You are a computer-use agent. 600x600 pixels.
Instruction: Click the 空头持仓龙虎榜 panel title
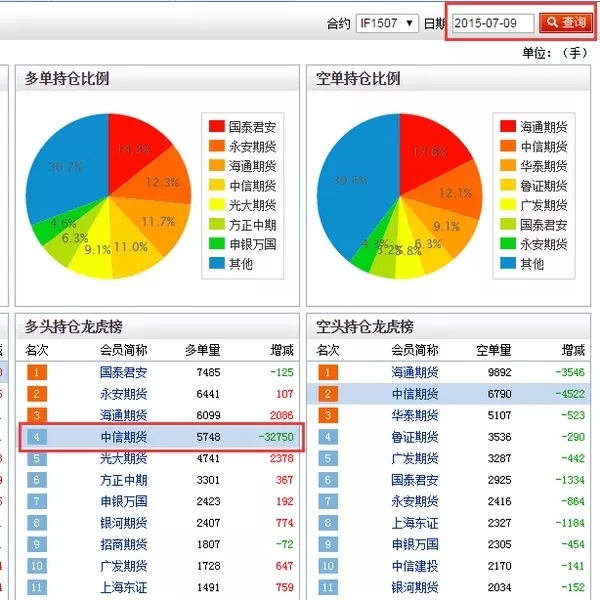point(365,326)
